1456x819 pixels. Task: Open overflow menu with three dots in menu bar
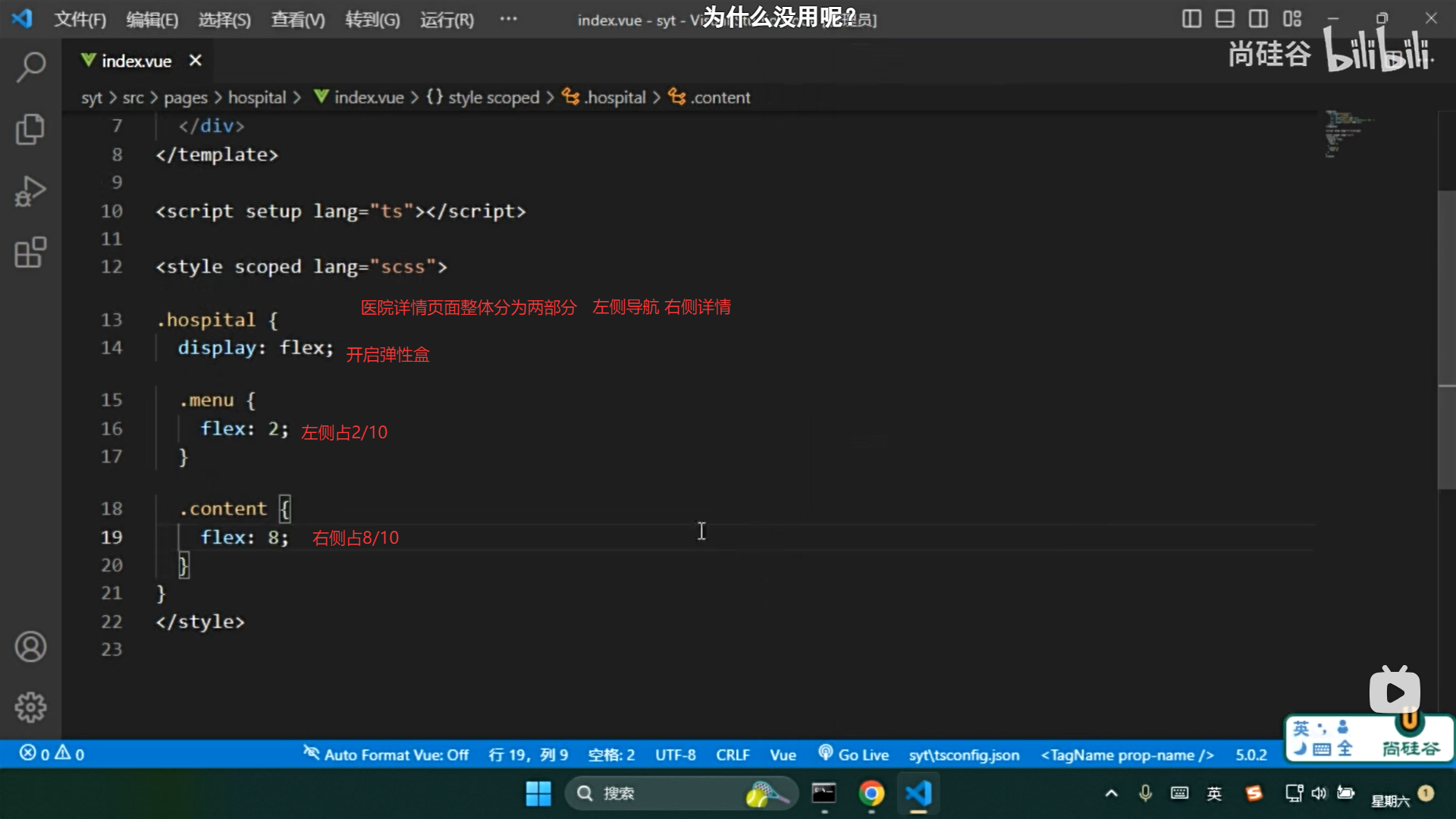(x=508, y=18)
